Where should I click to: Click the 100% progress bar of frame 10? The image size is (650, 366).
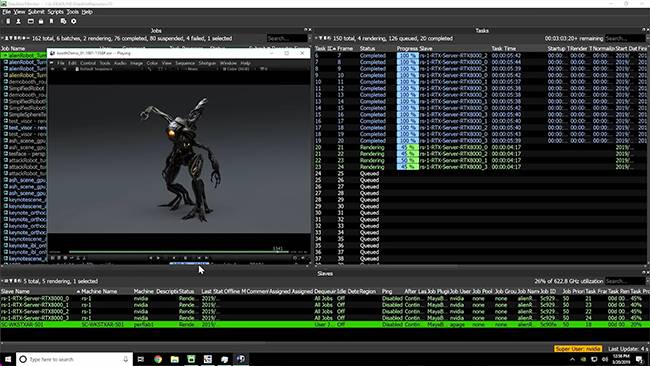click(x=407, y=75)
